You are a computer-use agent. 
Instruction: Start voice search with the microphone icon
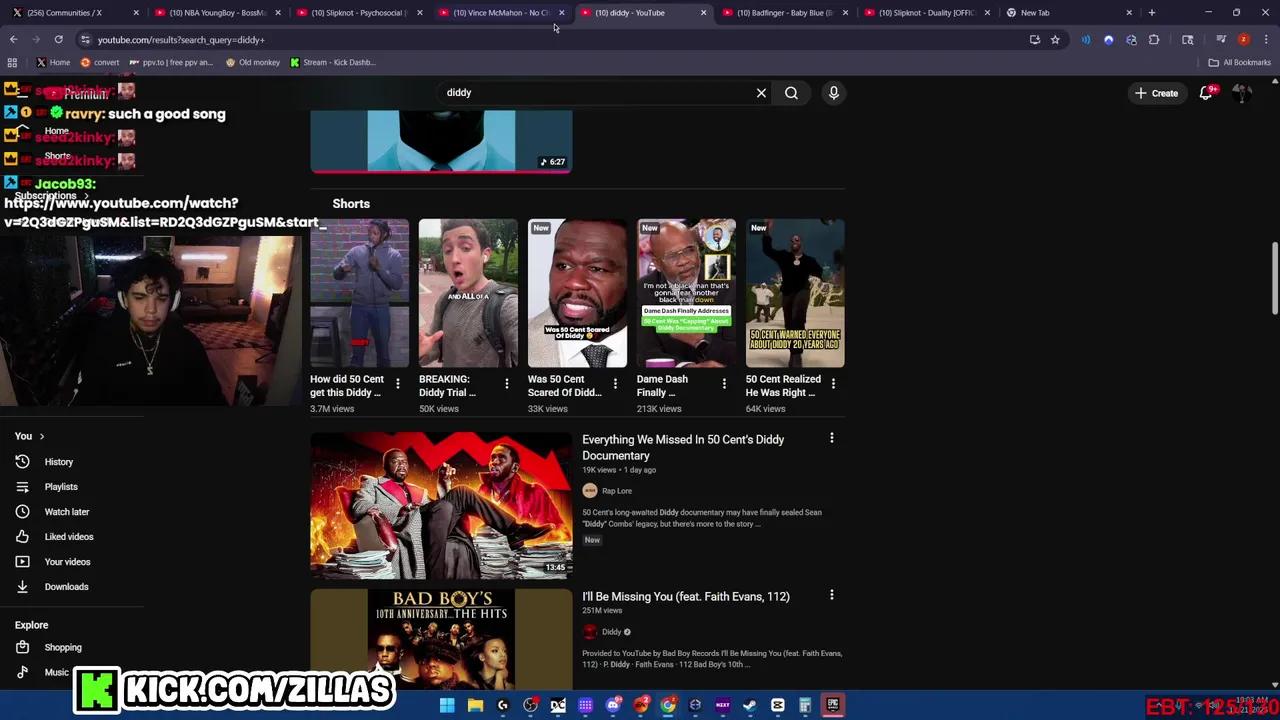[833, 93]
